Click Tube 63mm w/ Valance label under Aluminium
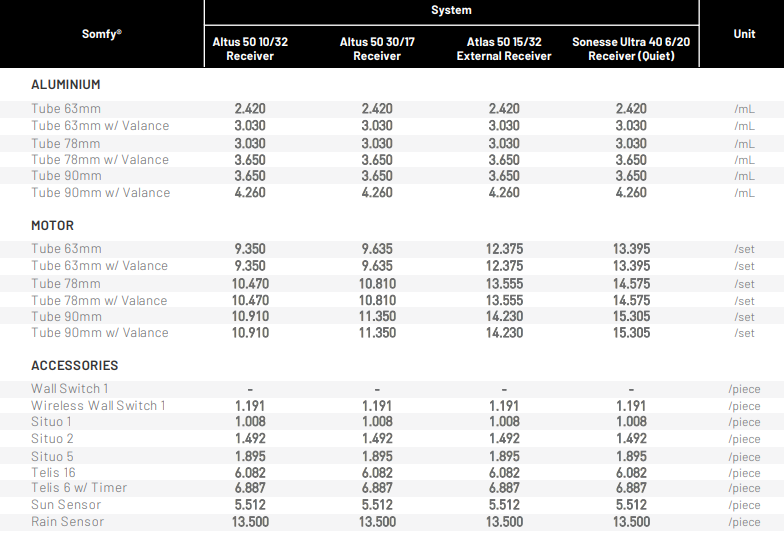The image size is (784, 535). 100,126
